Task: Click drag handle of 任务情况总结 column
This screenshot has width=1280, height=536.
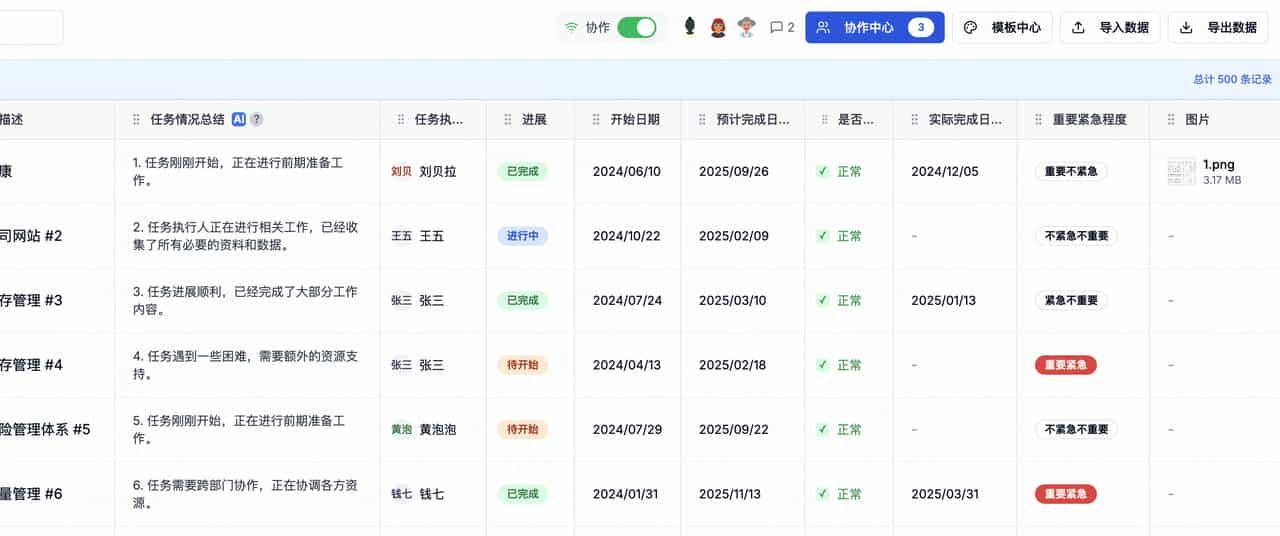Action: [136, 119]
